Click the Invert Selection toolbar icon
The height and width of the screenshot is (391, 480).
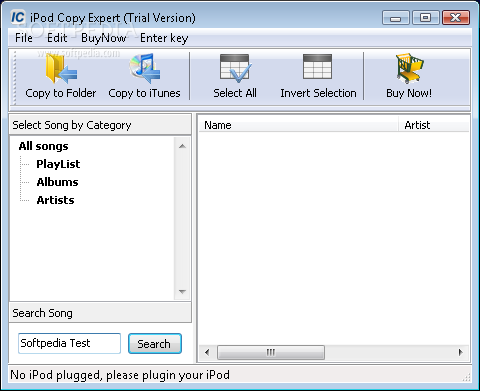(317, 67)
